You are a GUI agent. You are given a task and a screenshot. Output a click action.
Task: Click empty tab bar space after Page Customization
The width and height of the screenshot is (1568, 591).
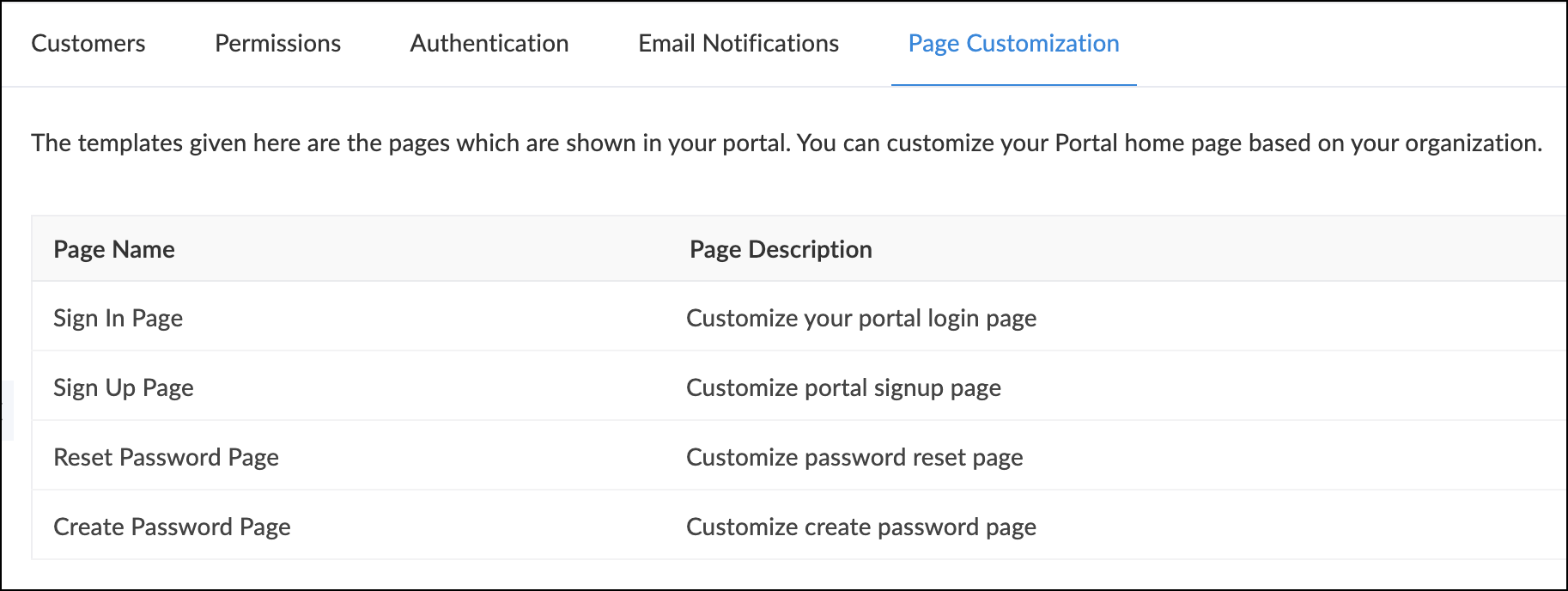(x=1348, y=43)
